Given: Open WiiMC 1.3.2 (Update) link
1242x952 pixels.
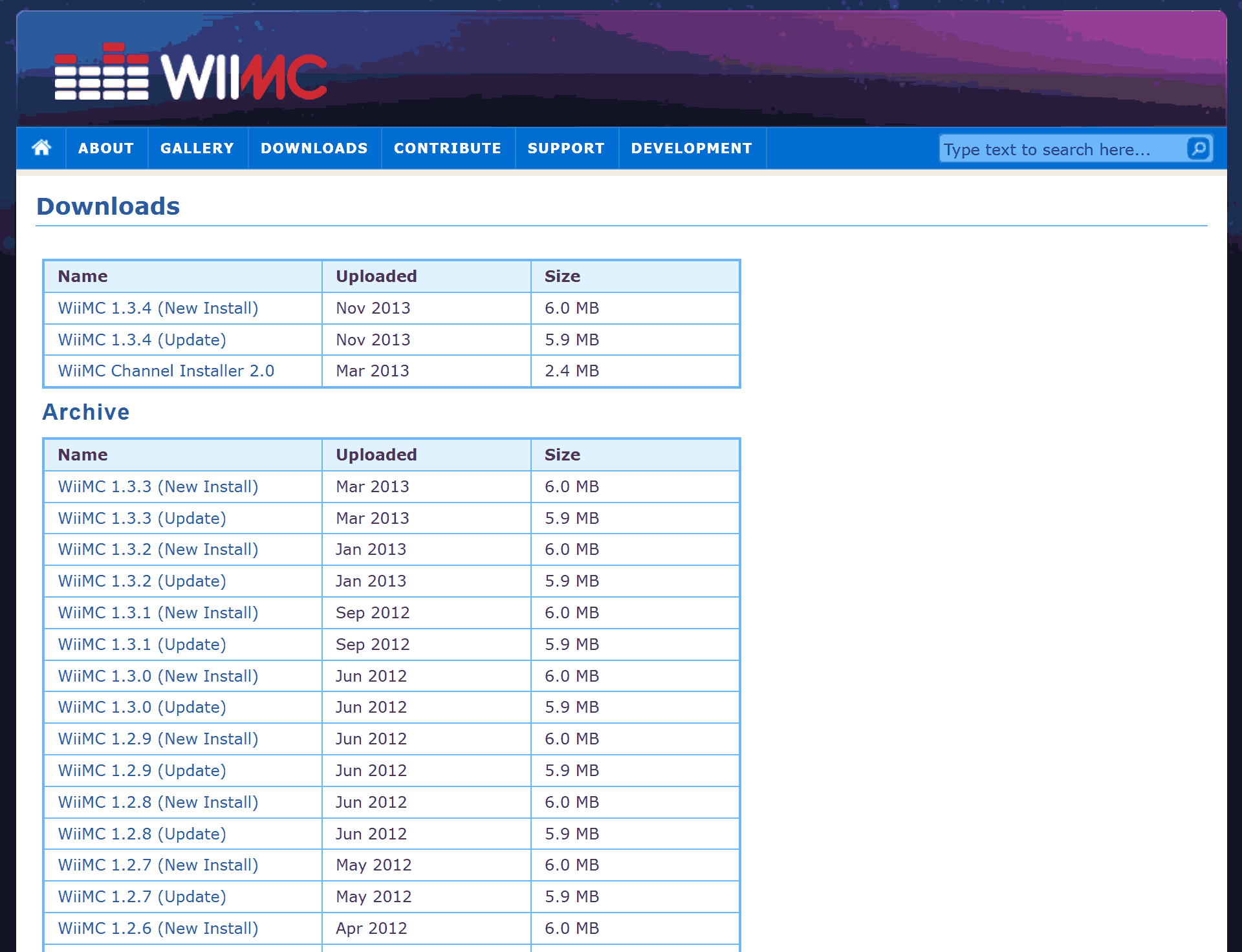Looking at the screenshot, I should (x=142, y=581).
